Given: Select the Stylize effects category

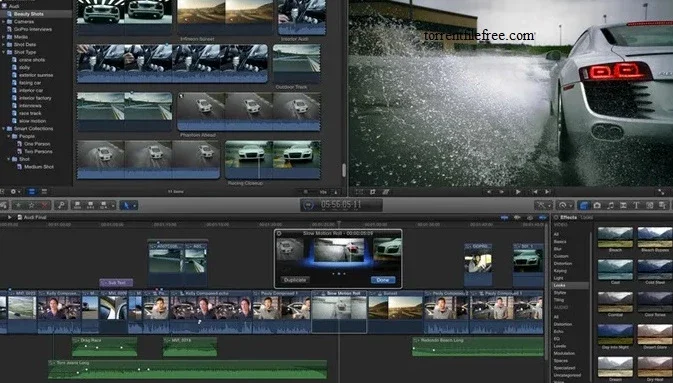Looking at the screenshot, I should click(560, 292).
